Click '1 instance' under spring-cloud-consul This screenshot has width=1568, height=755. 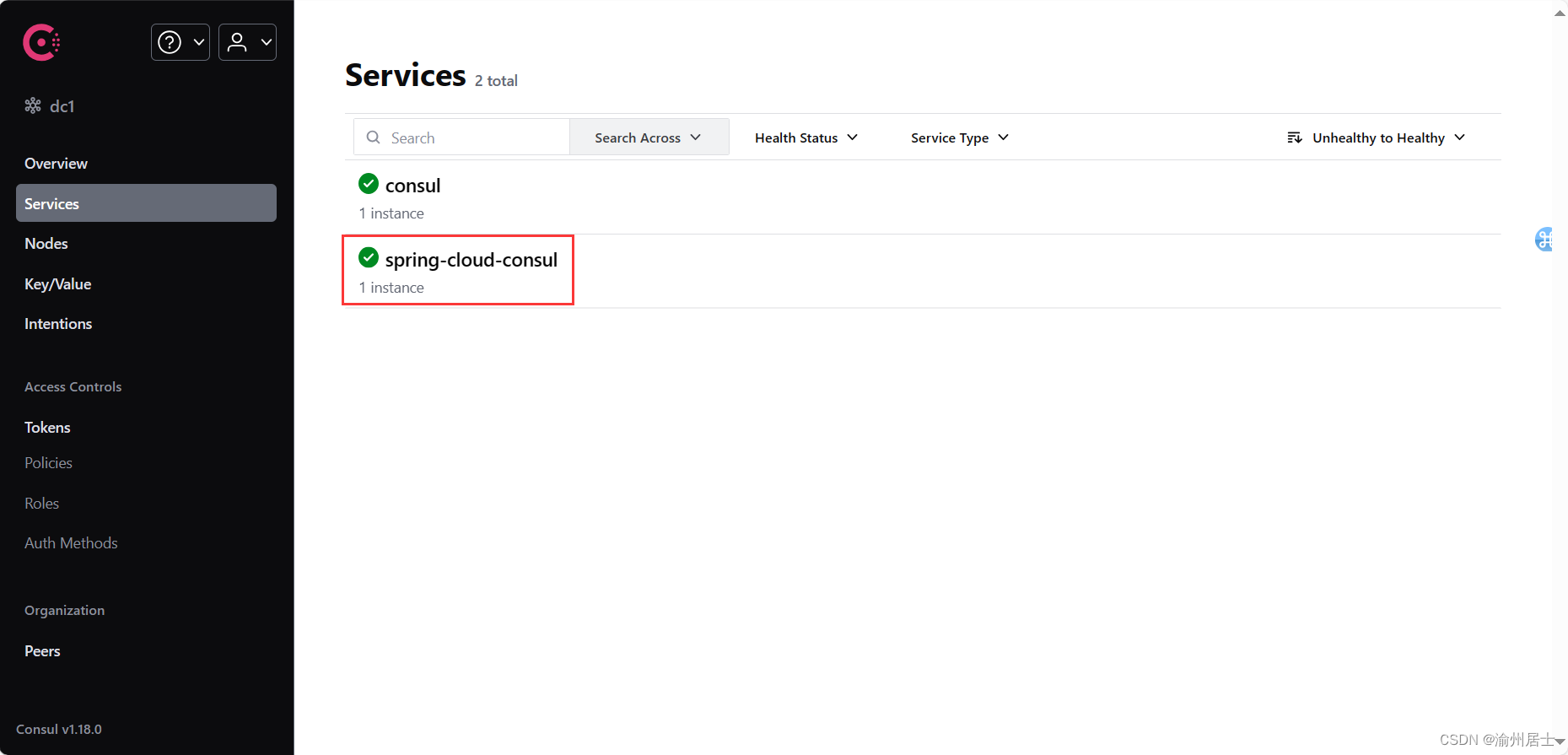click(x=391, y=289)
